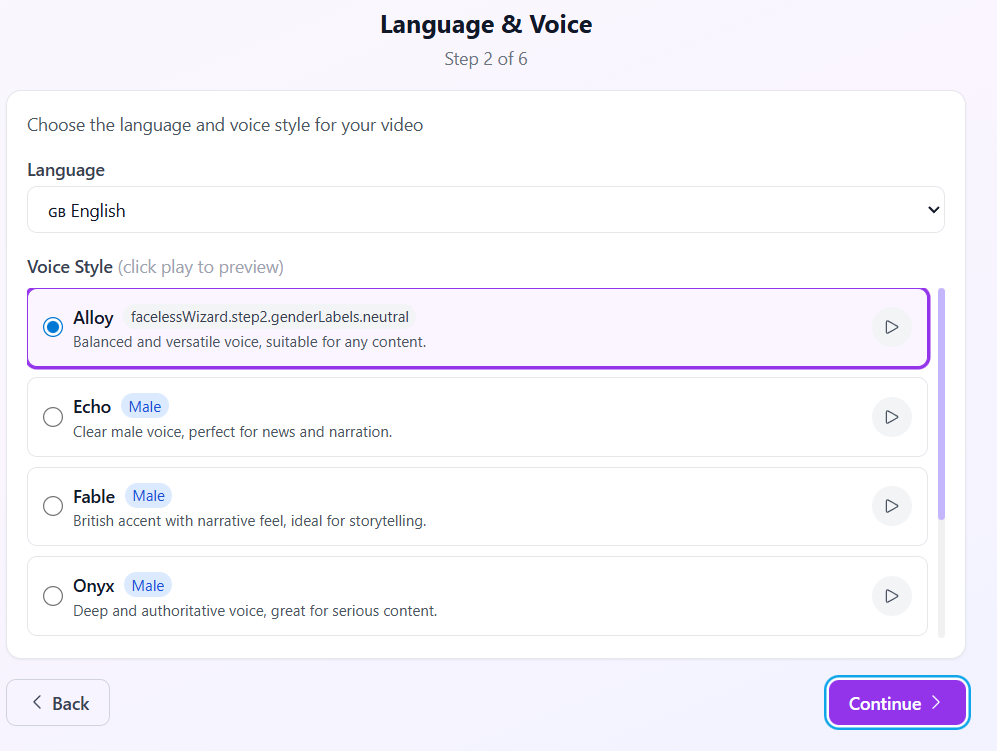The height and width of the screenshot is (751, 997).
Task: Click the GB flag code in language field
Action: 56,211
